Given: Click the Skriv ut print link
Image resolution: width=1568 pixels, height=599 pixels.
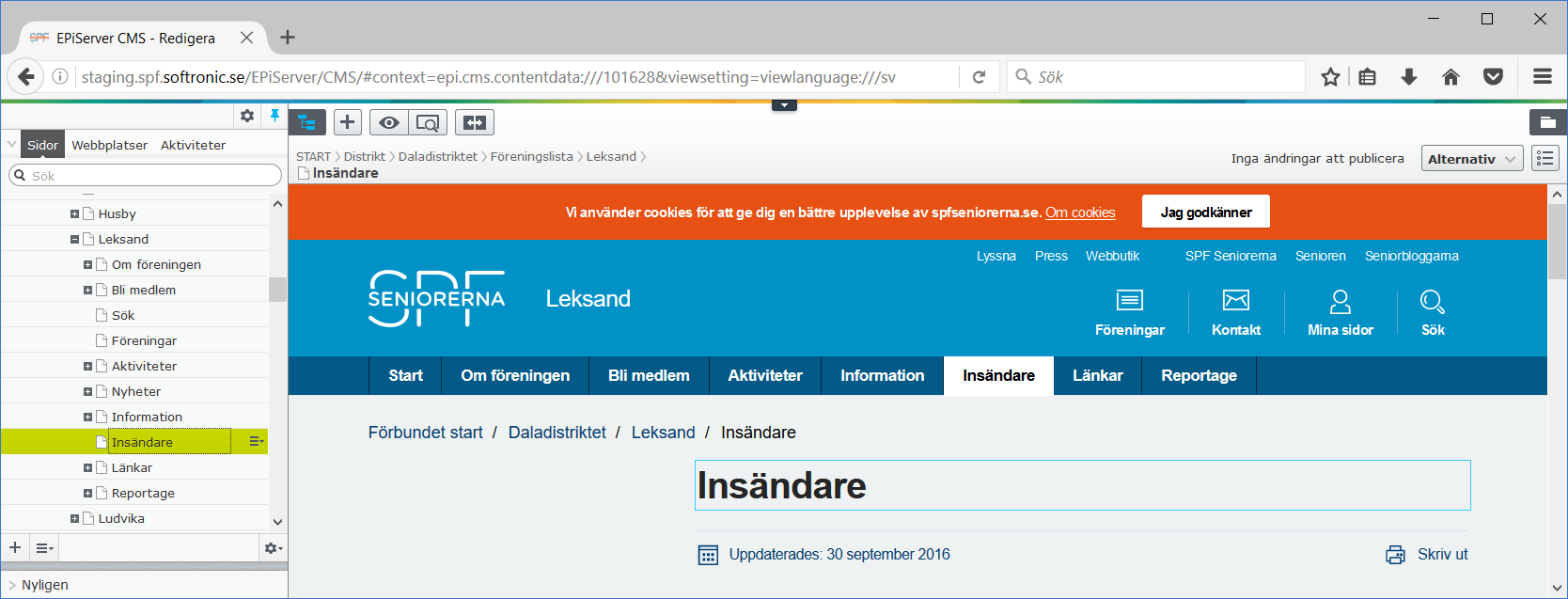Looking at the screenshot, I should [1443, 555].
